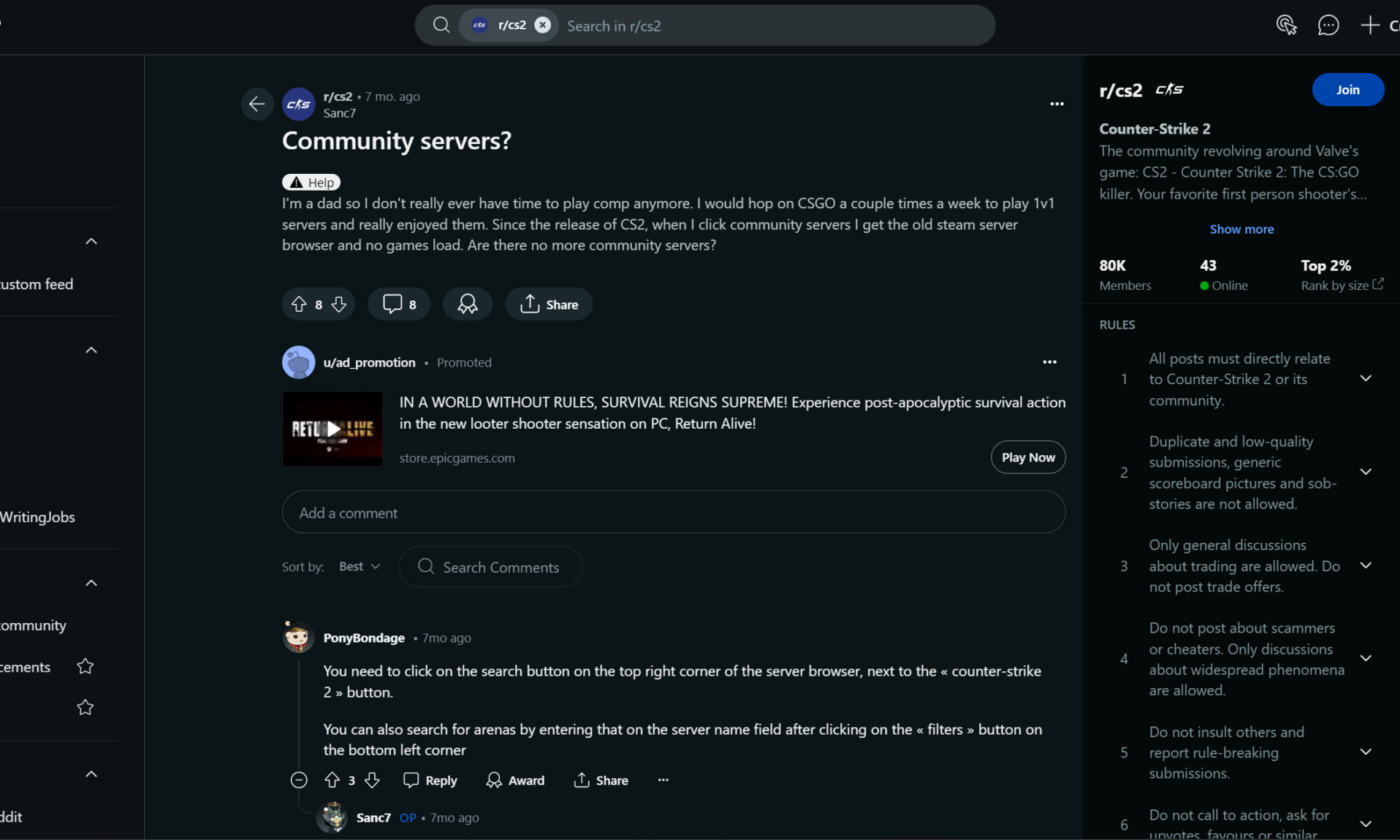This screenshot has height=840, width=1400.
Task: Open post options three-dot menu
Action: (x=1057, y=104)
